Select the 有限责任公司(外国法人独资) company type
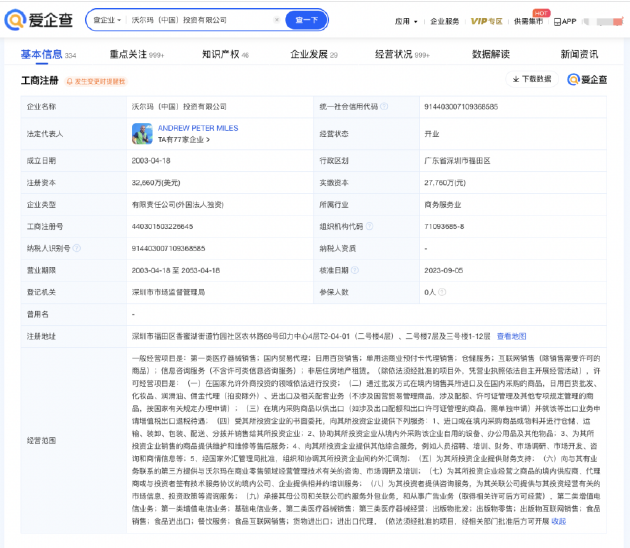 tap(177, 205)
